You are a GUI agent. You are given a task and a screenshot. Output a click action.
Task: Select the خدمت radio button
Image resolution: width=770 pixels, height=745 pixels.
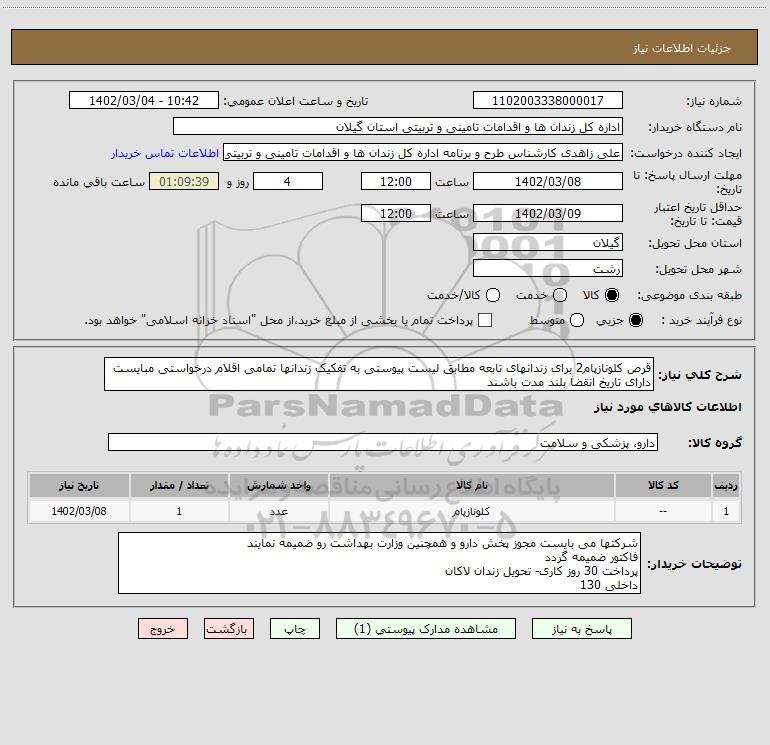pyautogui.click(x=560, y=295)
